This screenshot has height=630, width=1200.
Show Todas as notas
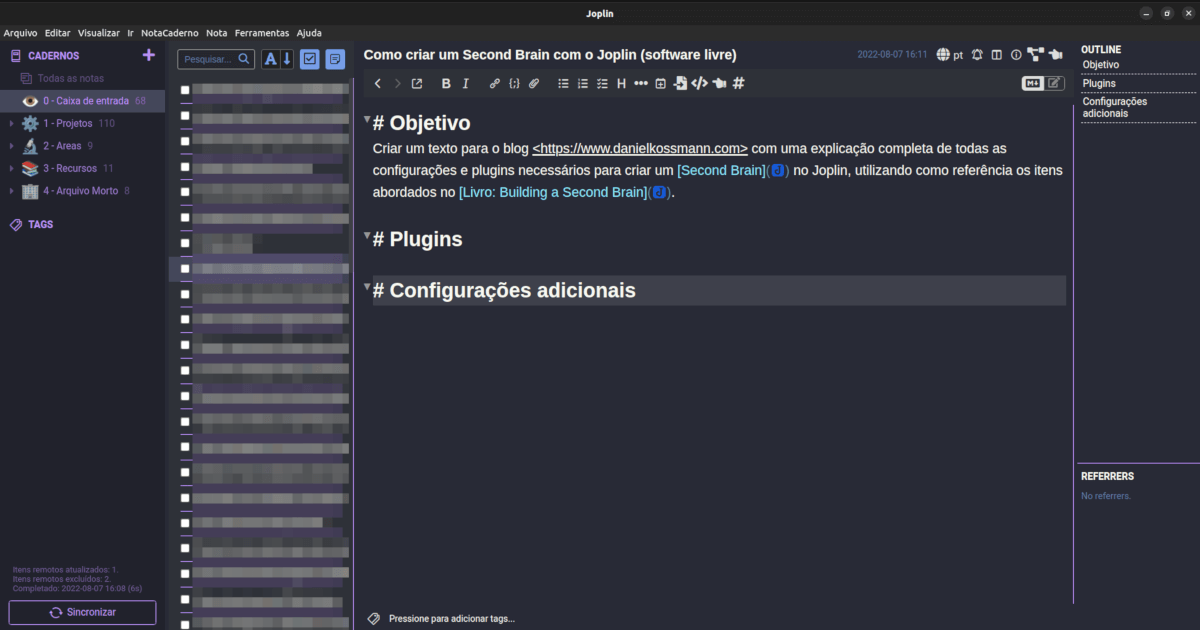coord(71,78)
